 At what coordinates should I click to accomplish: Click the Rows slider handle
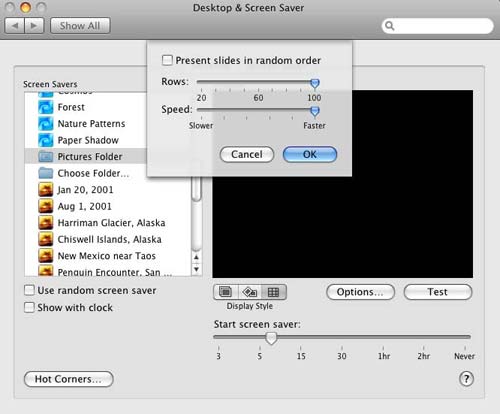point(314,83)
